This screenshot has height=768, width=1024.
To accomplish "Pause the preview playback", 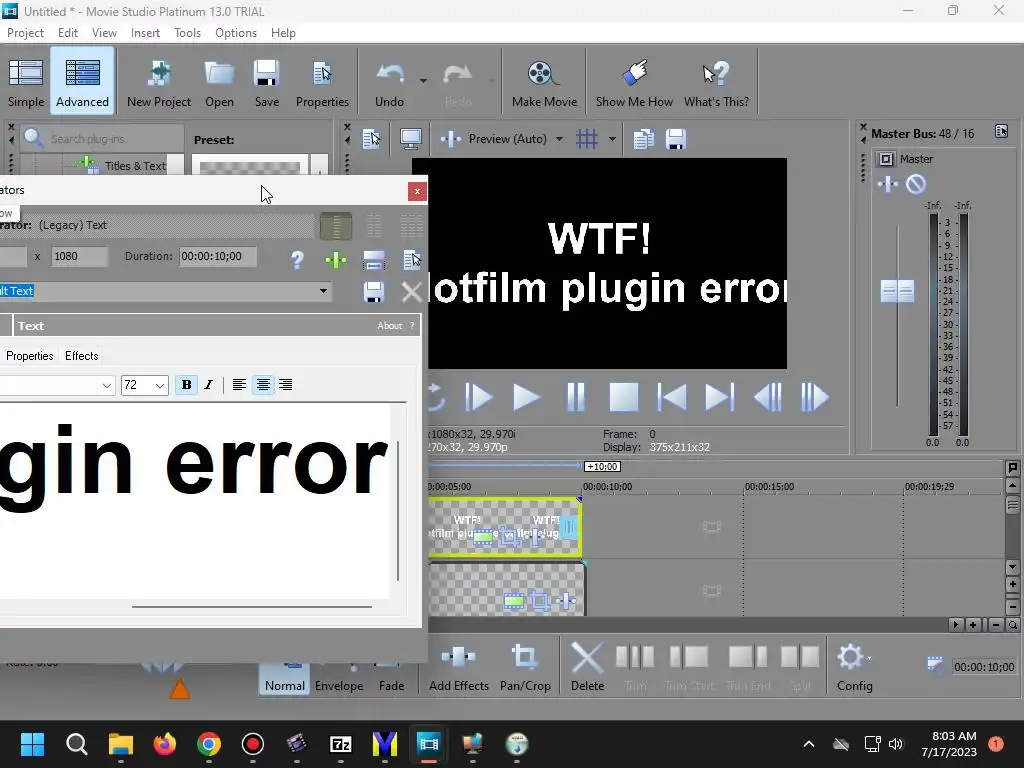I will 575,397.
